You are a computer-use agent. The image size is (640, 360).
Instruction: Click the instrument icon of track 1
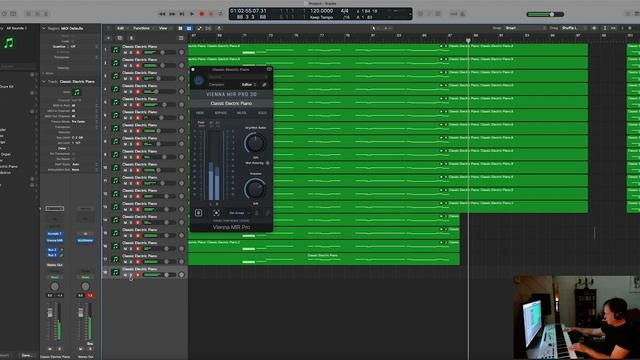[116, 50]
